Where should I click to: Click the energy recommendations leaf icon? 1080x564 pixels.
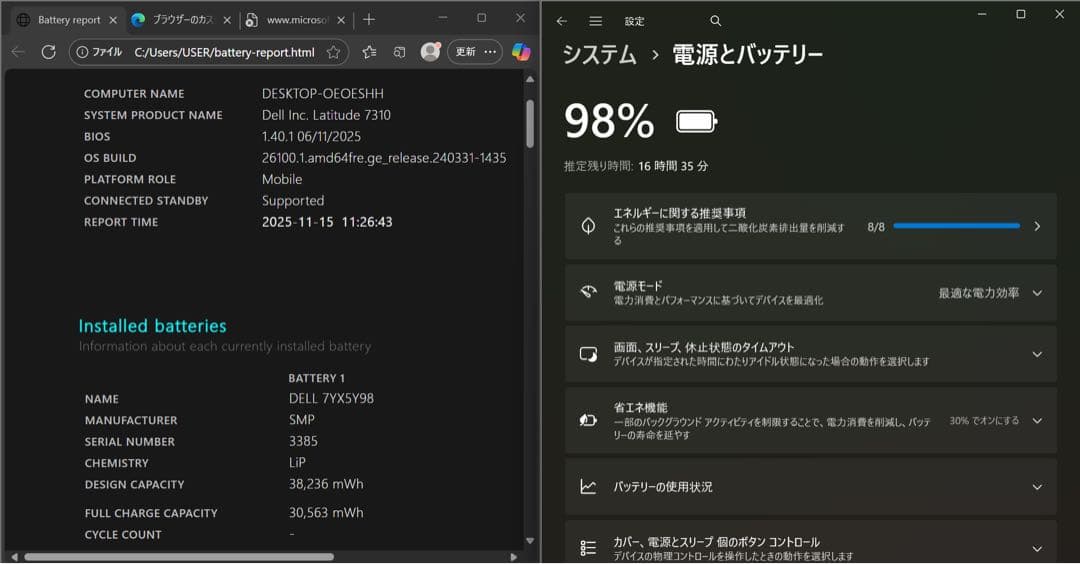588,226
